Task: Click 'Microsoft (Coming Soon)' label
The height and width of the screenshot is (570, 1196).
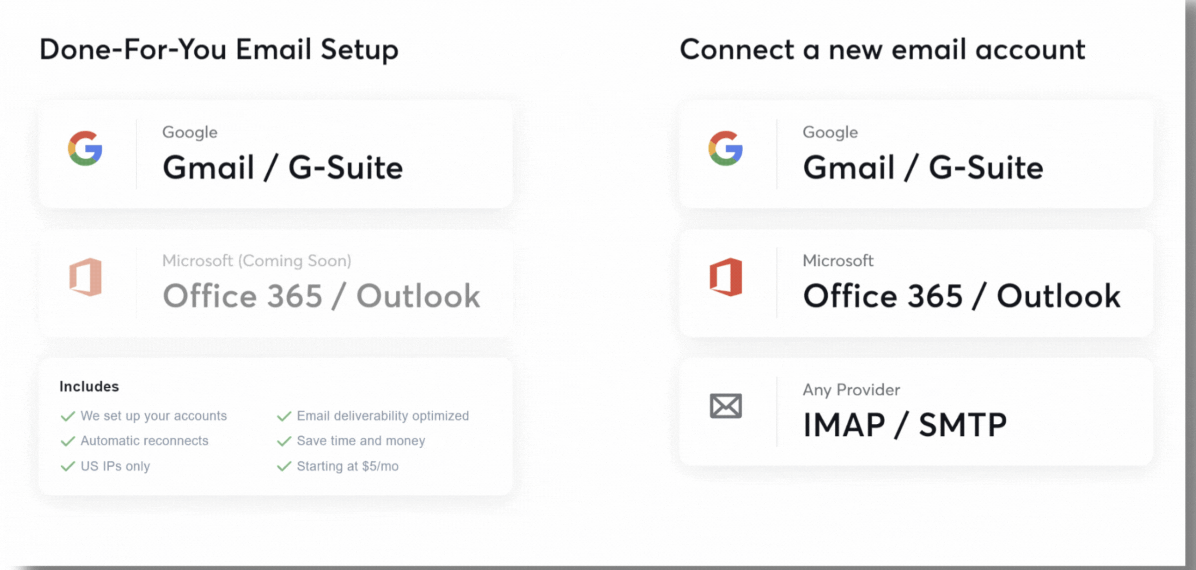Action: click(257, 262)
